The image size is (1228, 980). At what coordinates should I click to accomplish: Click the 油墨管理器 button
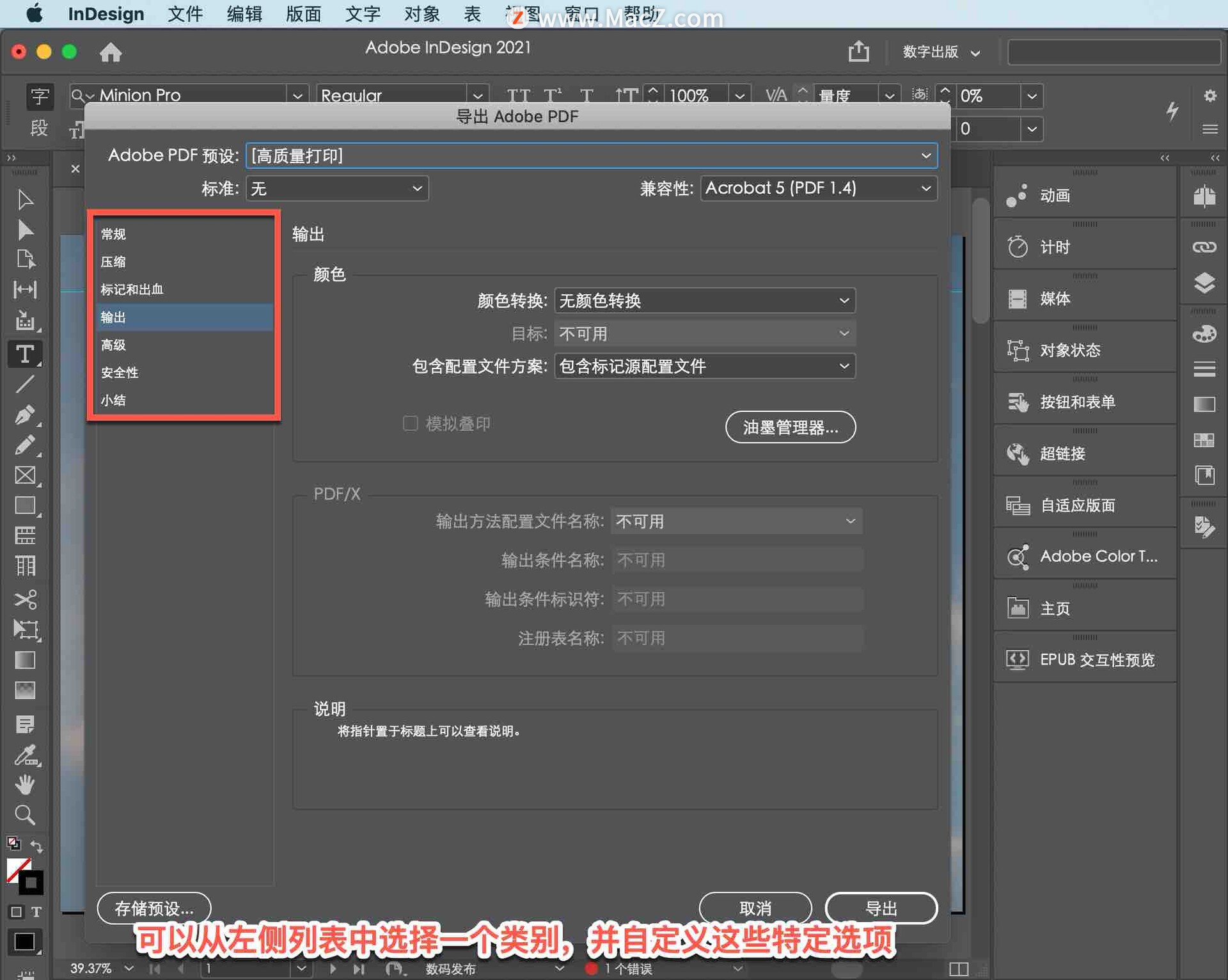[791, 427]
